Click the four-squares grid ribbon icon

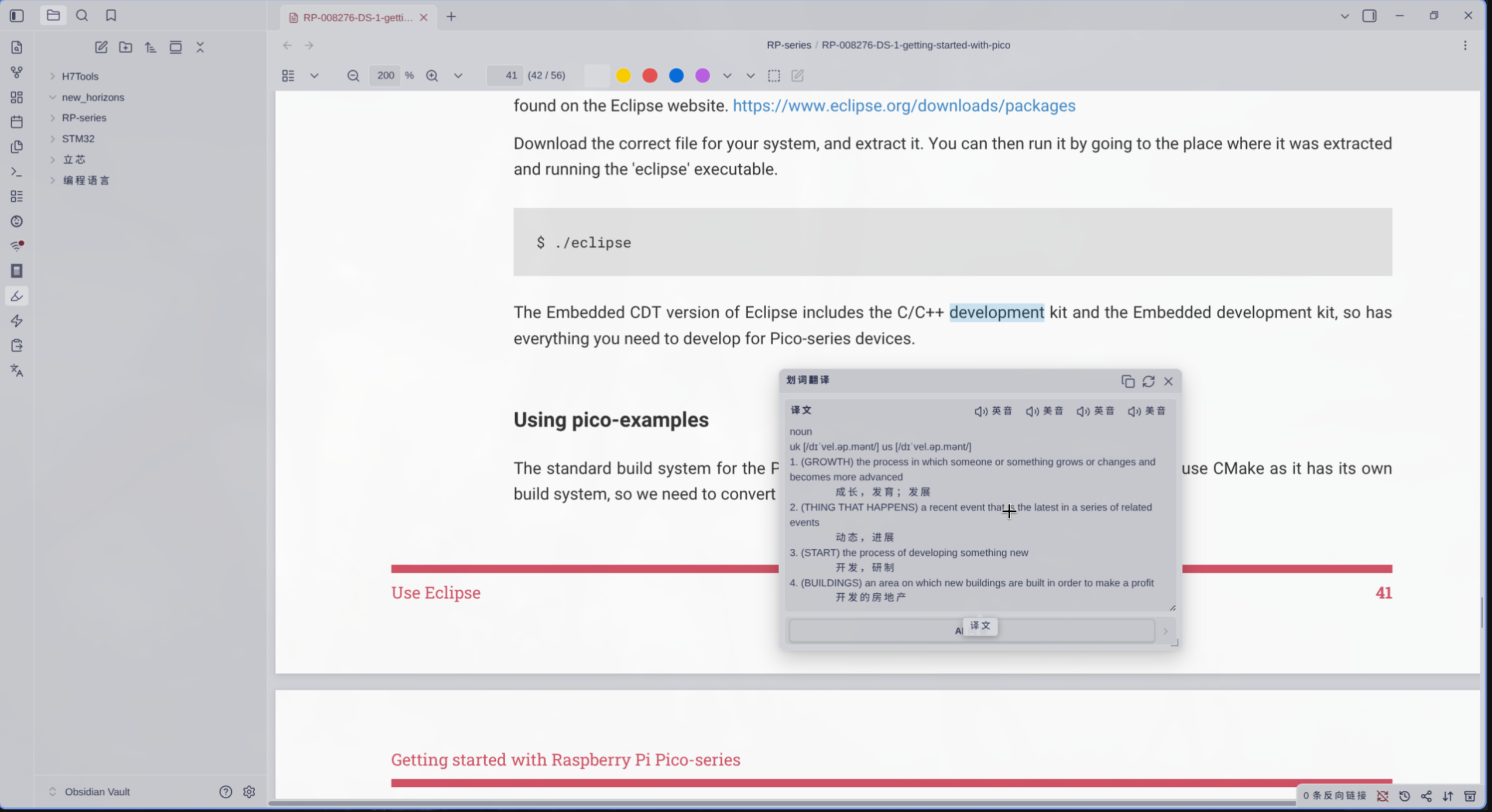click(16, 97)
